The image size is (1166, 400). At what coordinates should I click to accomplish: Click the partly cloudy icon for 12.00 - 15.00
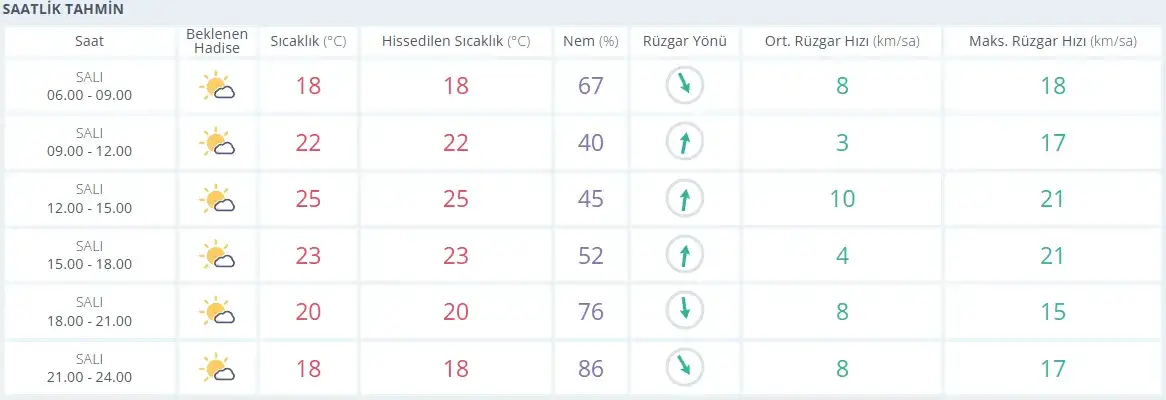click(216, 199)
